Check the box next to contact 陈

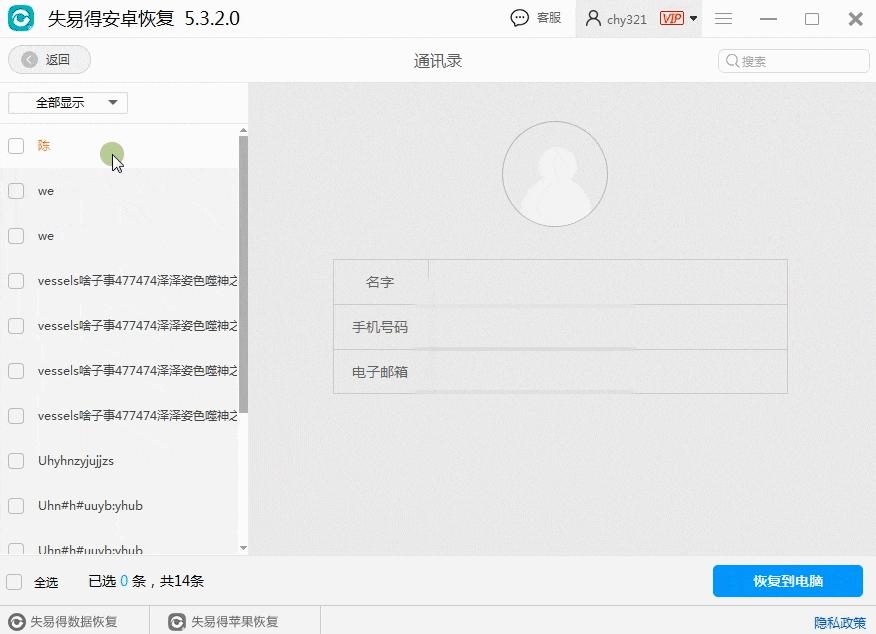(x=16, y=145)
